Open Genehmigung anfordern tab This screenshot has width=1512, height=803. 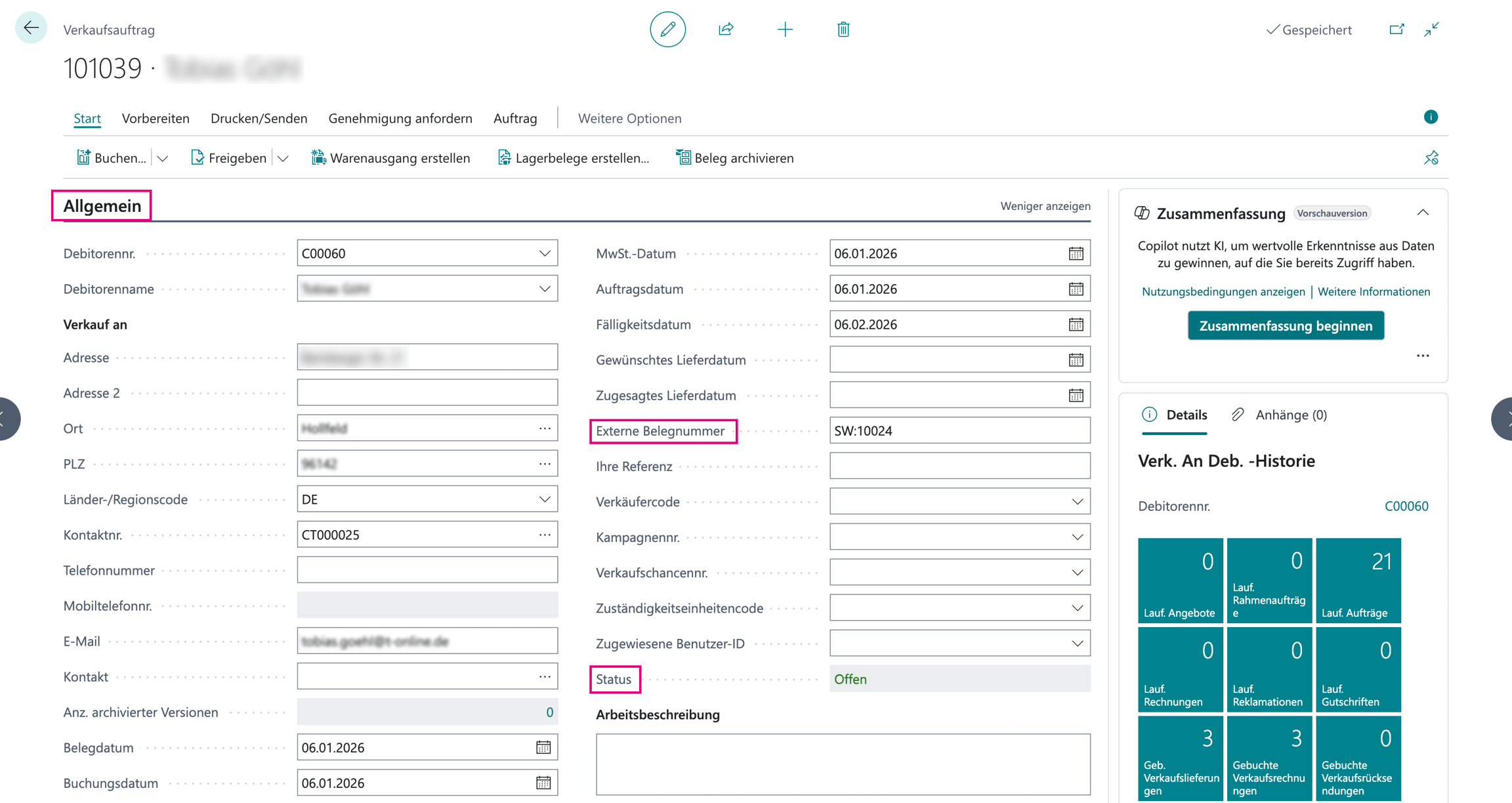pyautogui.click(x=400, y=118)
